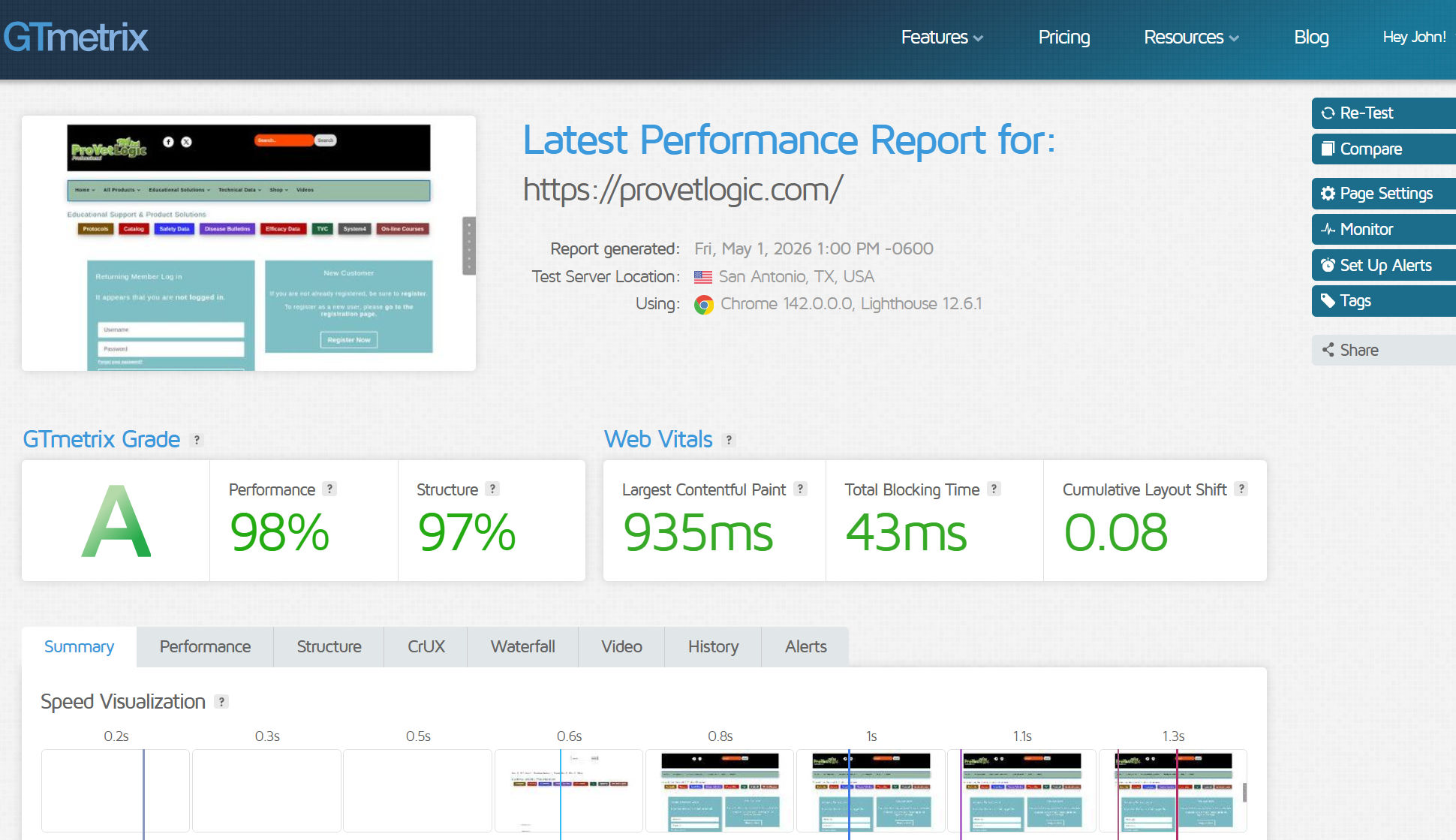Open the Features dropdown menu
Viewport: 1456px width, 840px height.
coord(942,37)
